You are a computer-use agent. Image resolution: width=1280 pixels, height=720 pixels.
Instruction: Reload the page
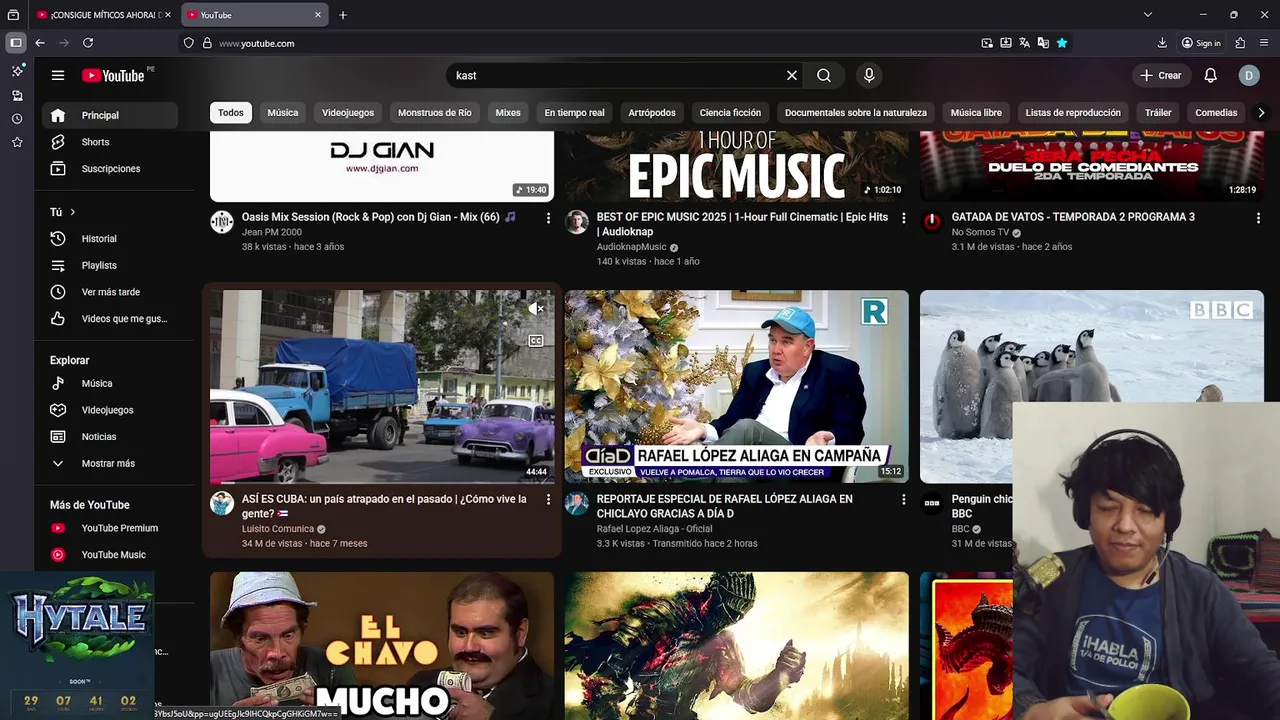coord(88,43)
